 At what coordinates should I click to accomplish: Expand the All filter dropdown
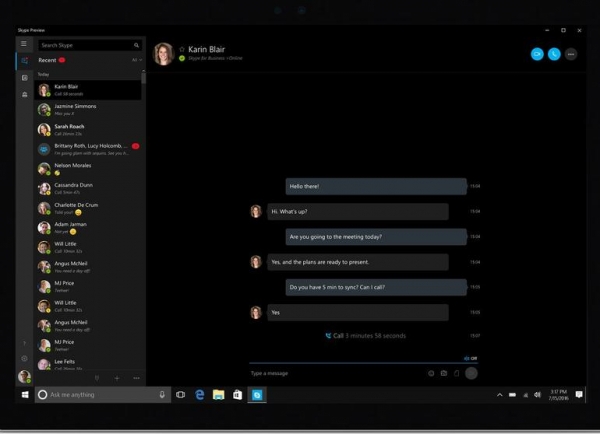pyautogui.click(x=137, y=60)
